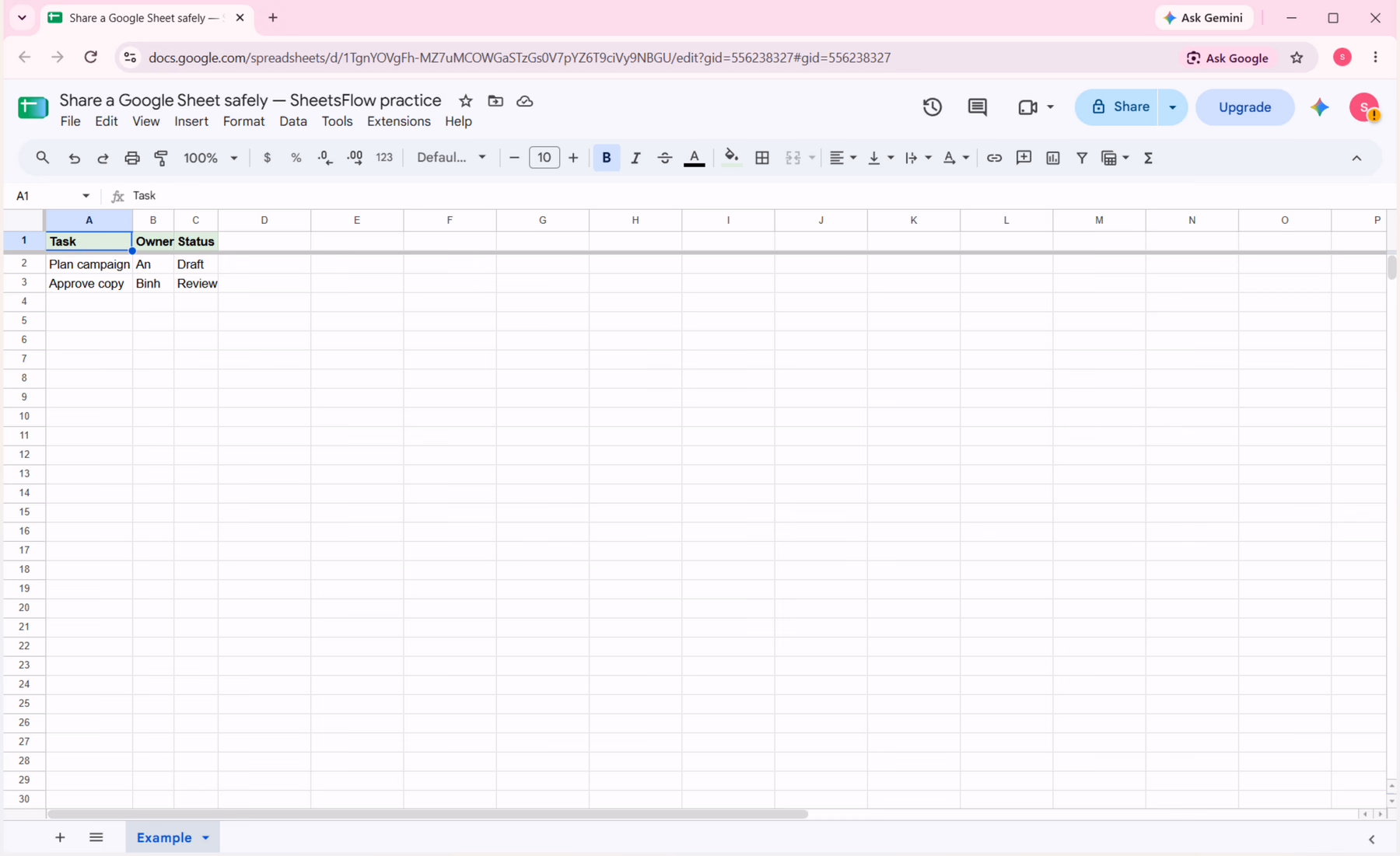Image resolution: width=1400 pixels, height=856 pixels.
Task: Star the spreadsheet title
Action: 465,101
